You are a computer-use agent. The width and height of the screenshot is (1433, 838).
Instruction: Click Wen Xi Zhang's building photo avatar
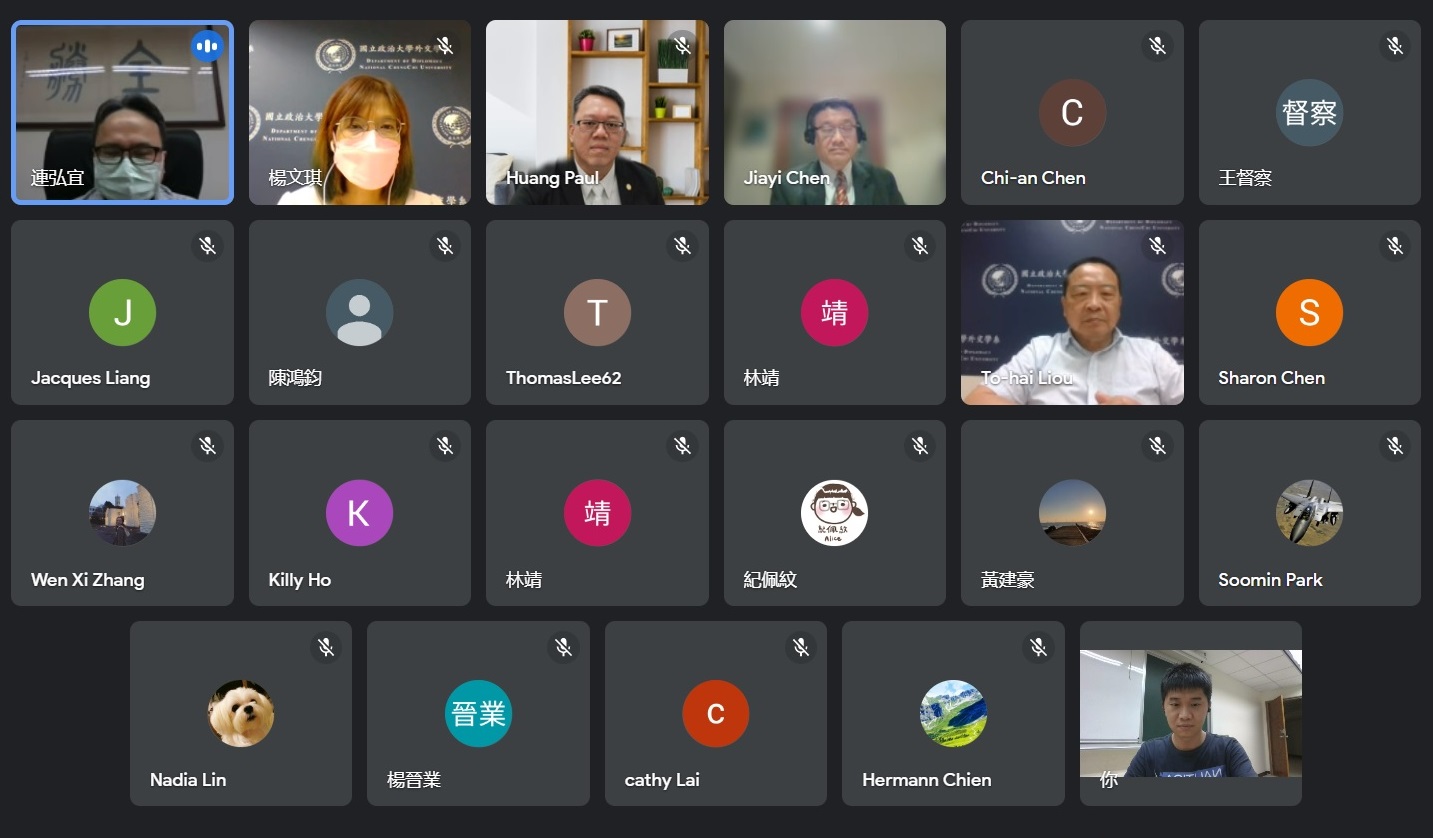click(x=122, y=513)
